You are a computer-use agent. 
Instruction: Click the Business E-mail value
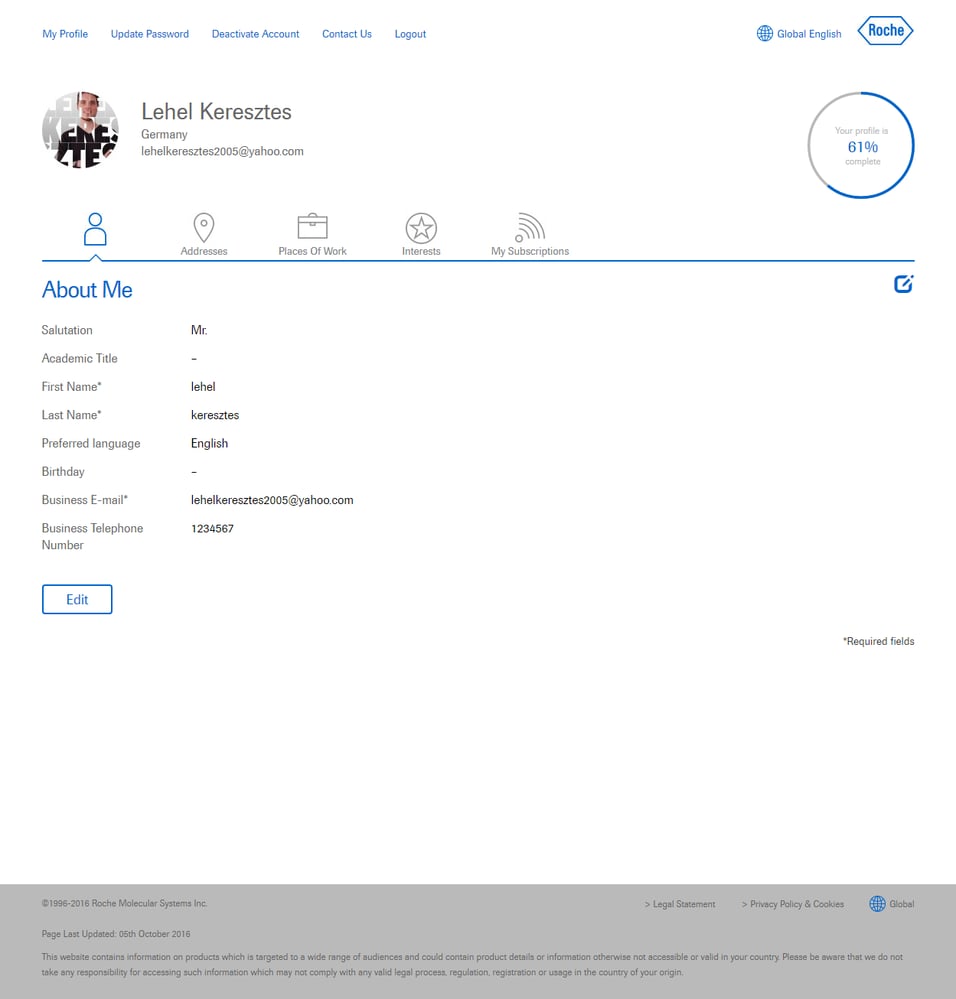(272, 500)
